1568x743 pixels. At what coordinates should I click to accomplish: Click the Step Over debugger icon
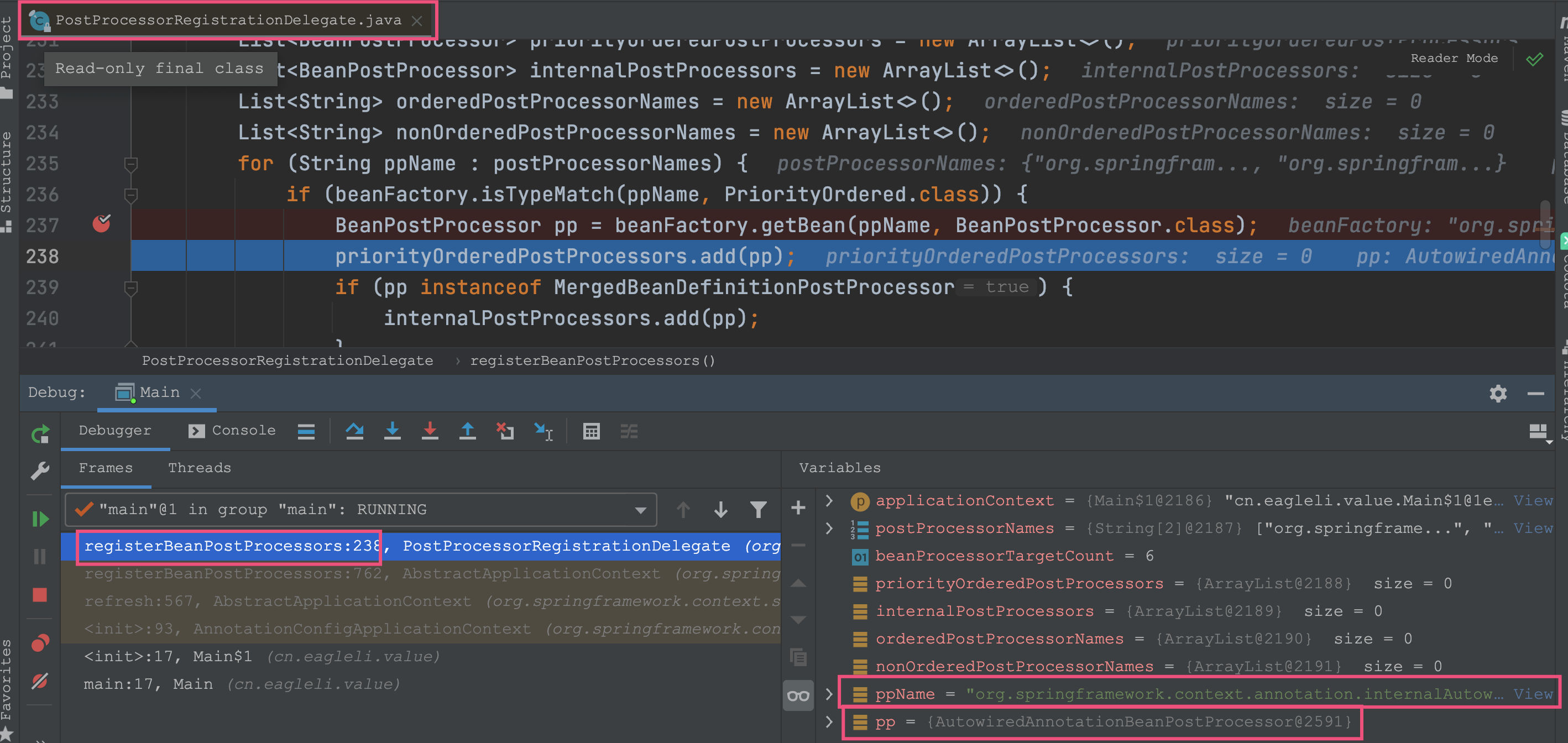(354, 431)
